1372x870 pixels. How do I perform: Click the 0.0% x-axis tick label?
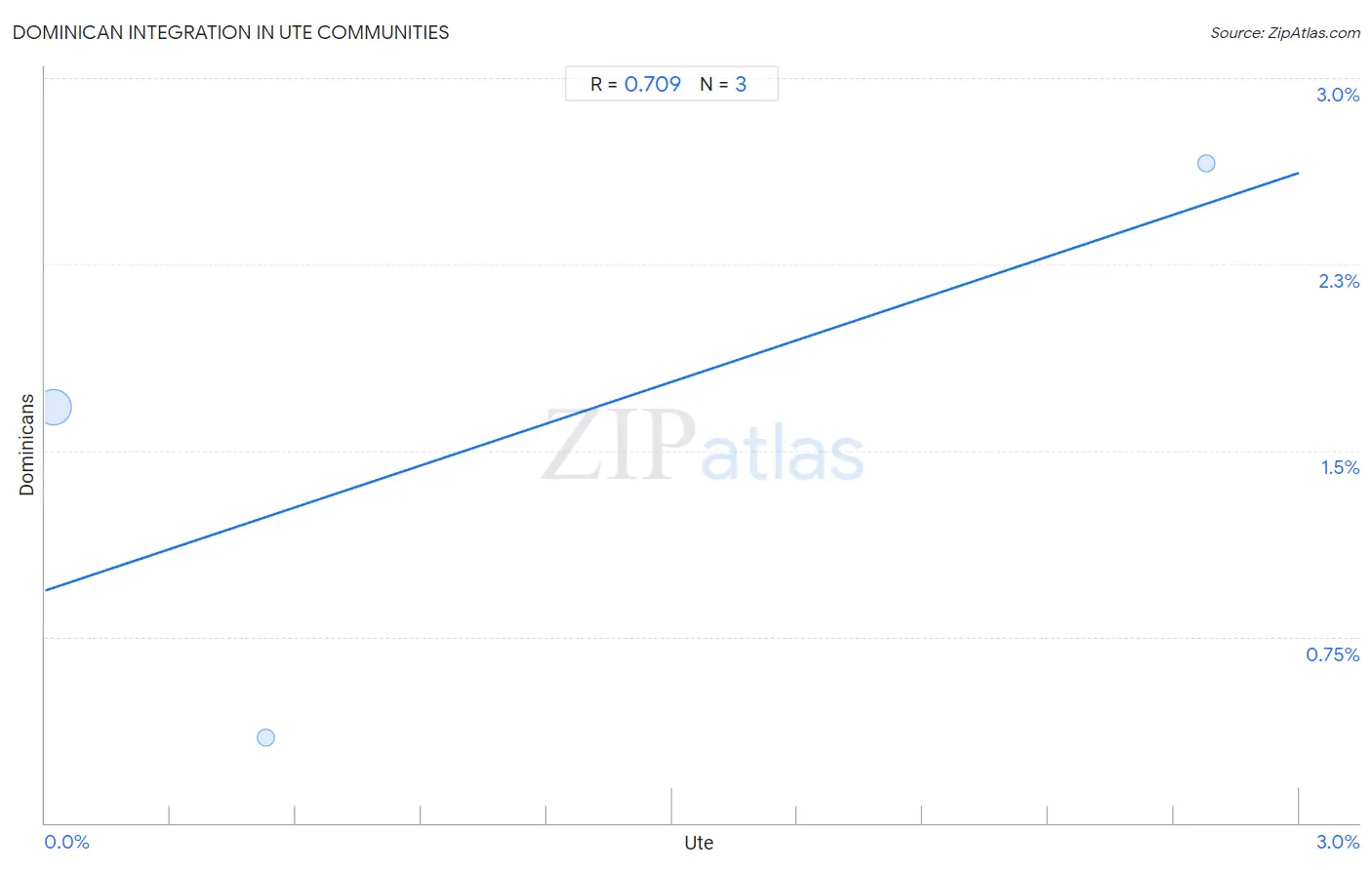pyautogui.click(x=66, y=842)
